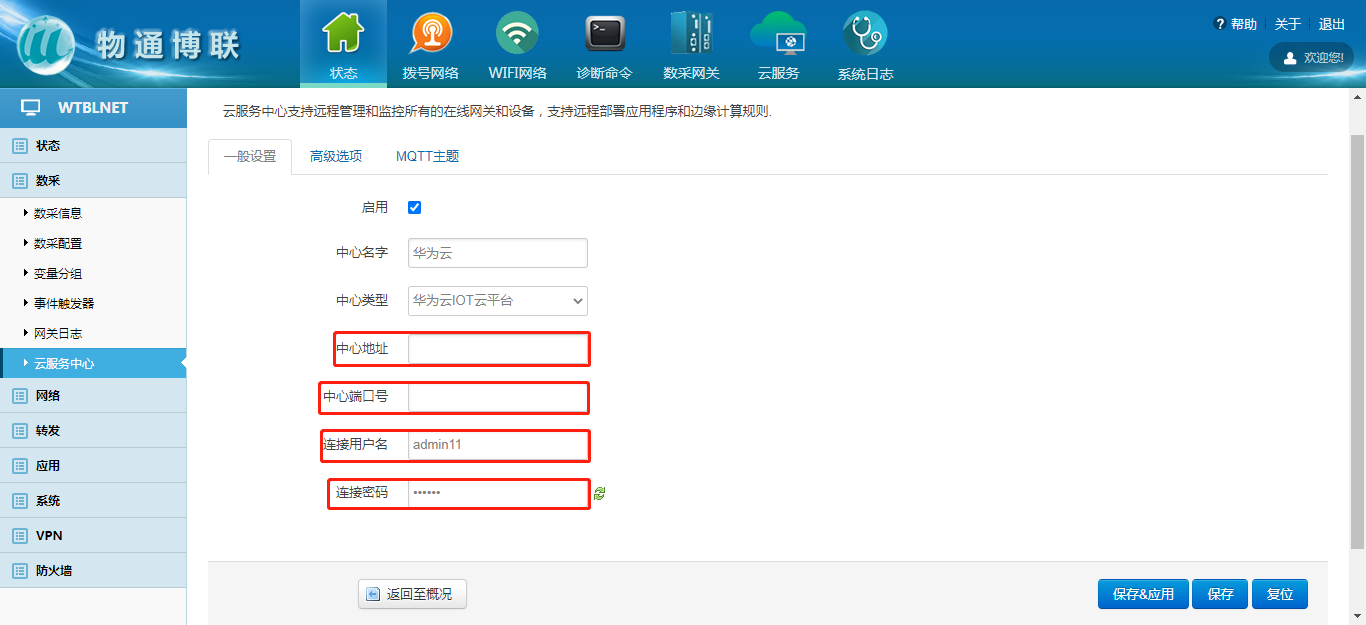Screen dimensions: 1366x625
Task: Click the 云服务 cloud icon
Action: click(x=778, y=34)
